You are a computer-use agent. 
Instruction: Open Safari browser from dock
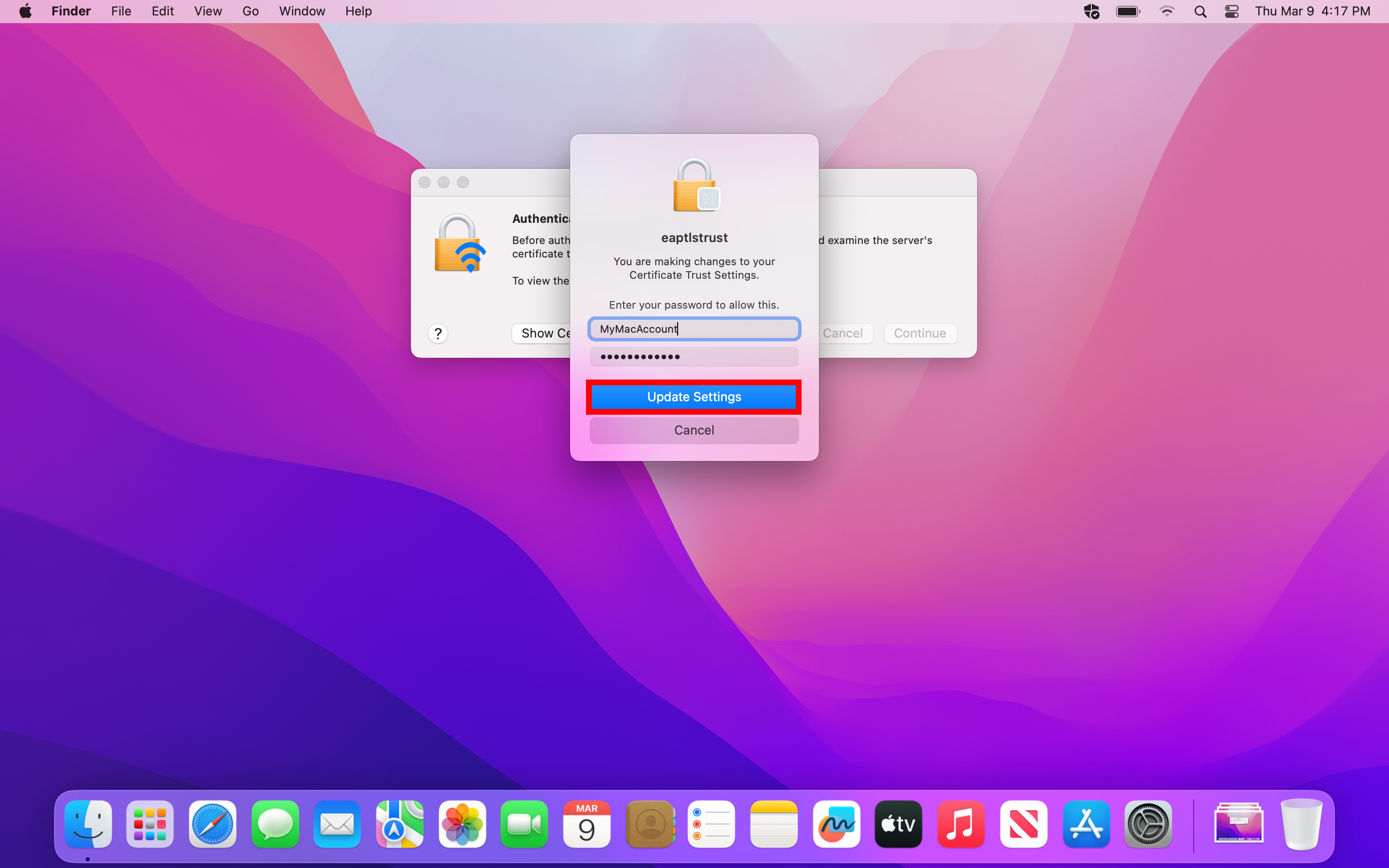212,824
